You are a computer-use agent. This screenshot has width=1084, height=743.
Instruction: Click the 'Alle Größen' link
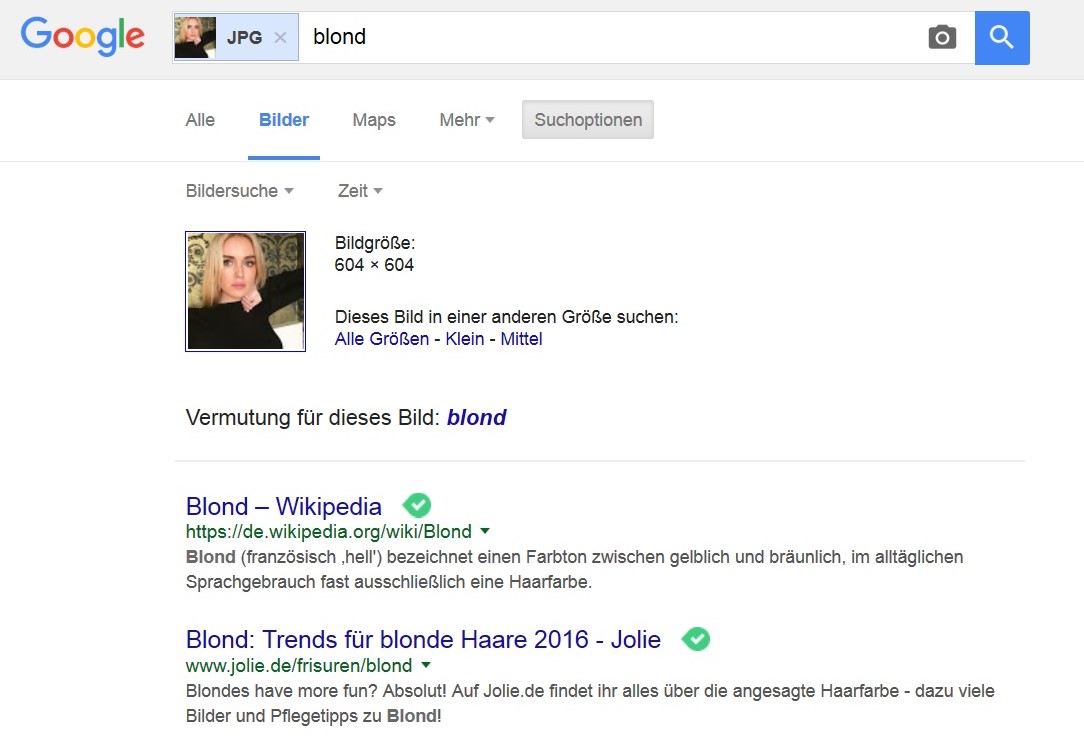tap(382, 339)
